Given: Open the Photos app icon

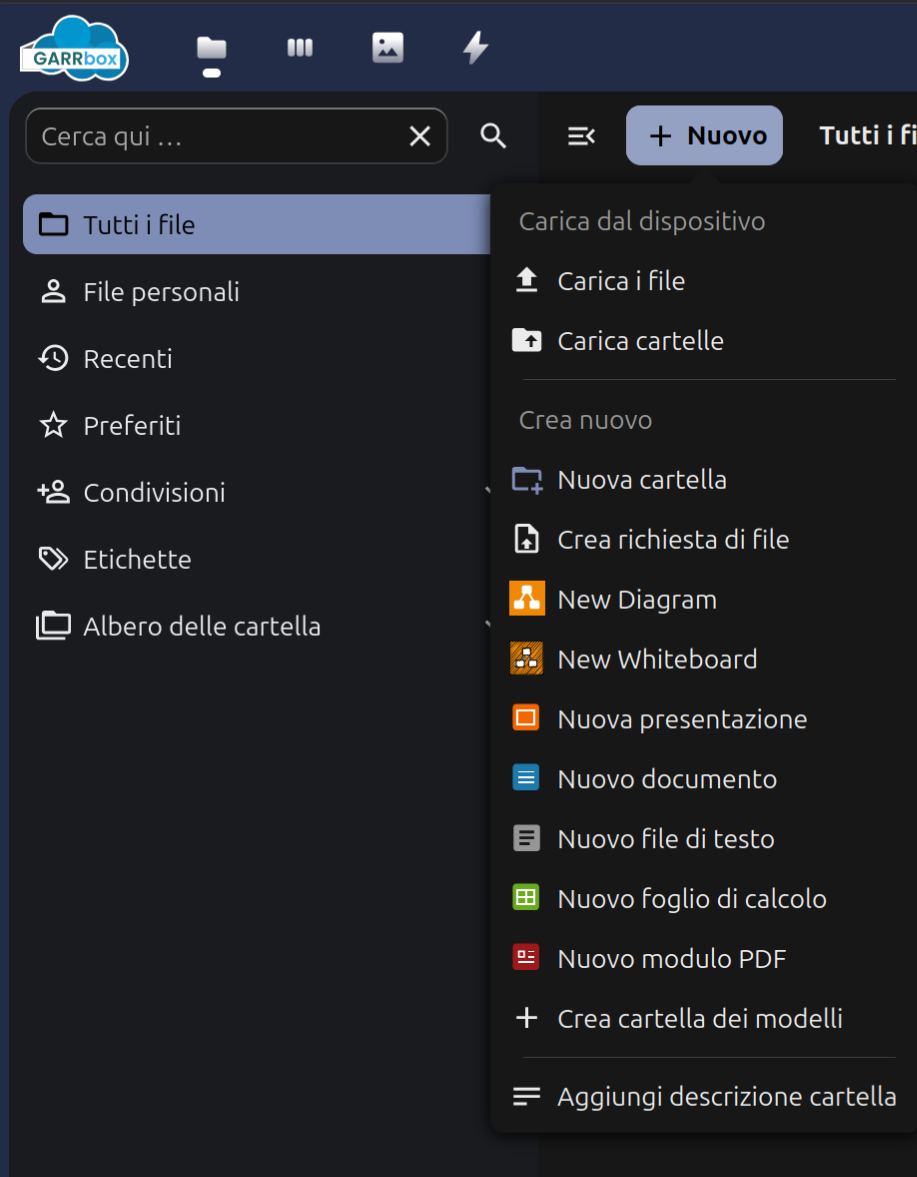Looking at the screenshot, I should coord(388,48).
